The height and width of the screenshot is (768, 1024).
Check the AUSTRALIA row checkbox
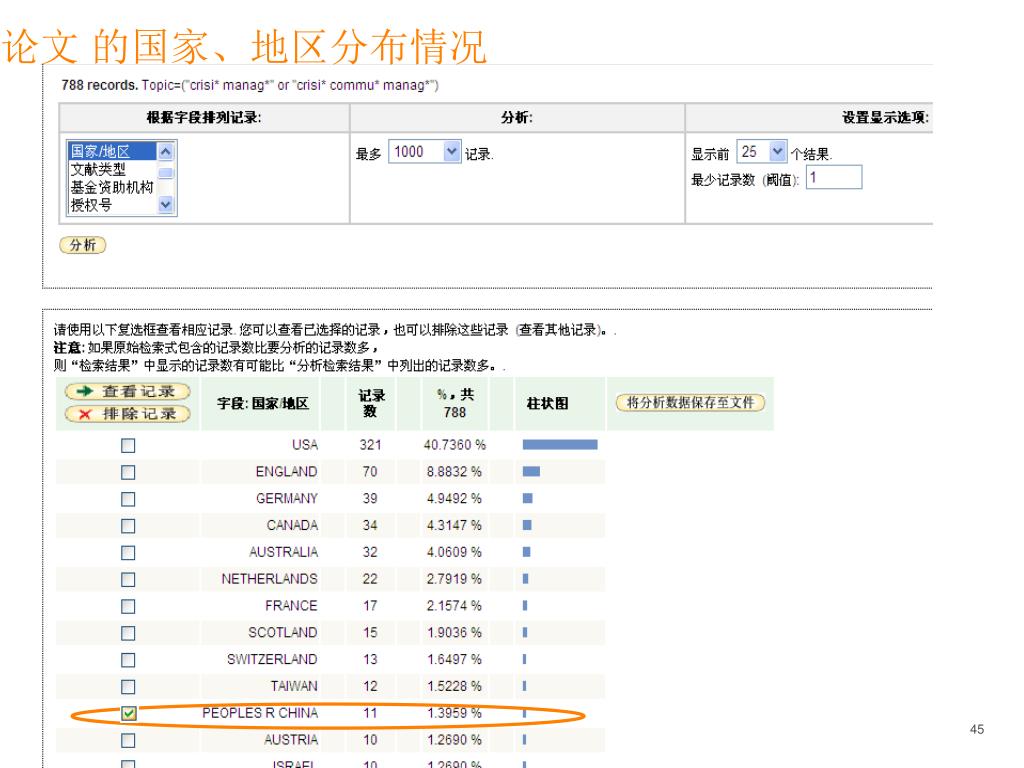coord(128,552)
